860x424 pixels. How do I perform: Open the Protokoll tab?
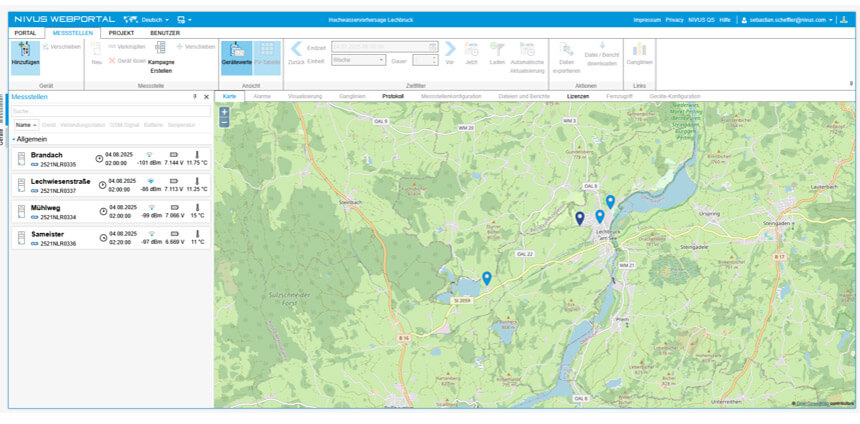coord(393,96)
